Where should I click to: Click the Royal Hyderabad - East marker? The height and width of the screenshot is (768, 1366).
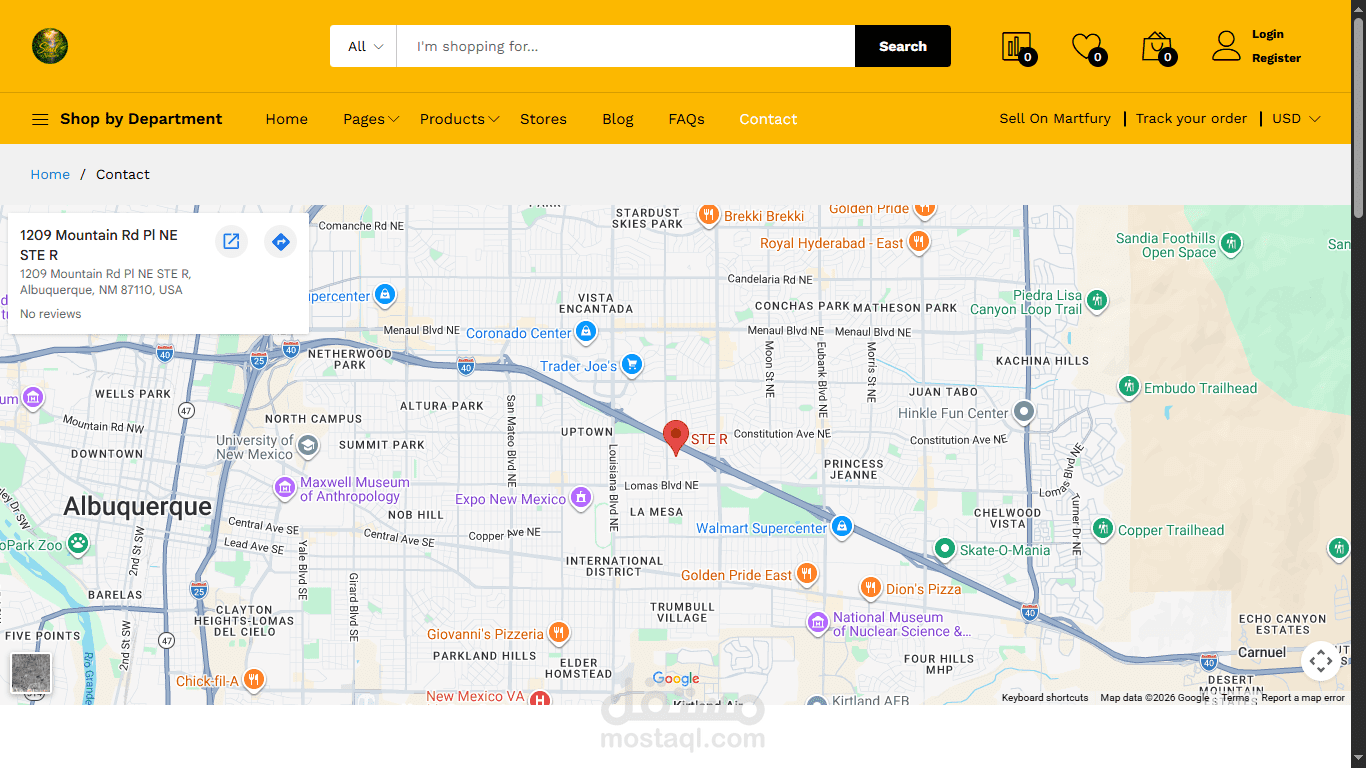[x=919, y=242]
